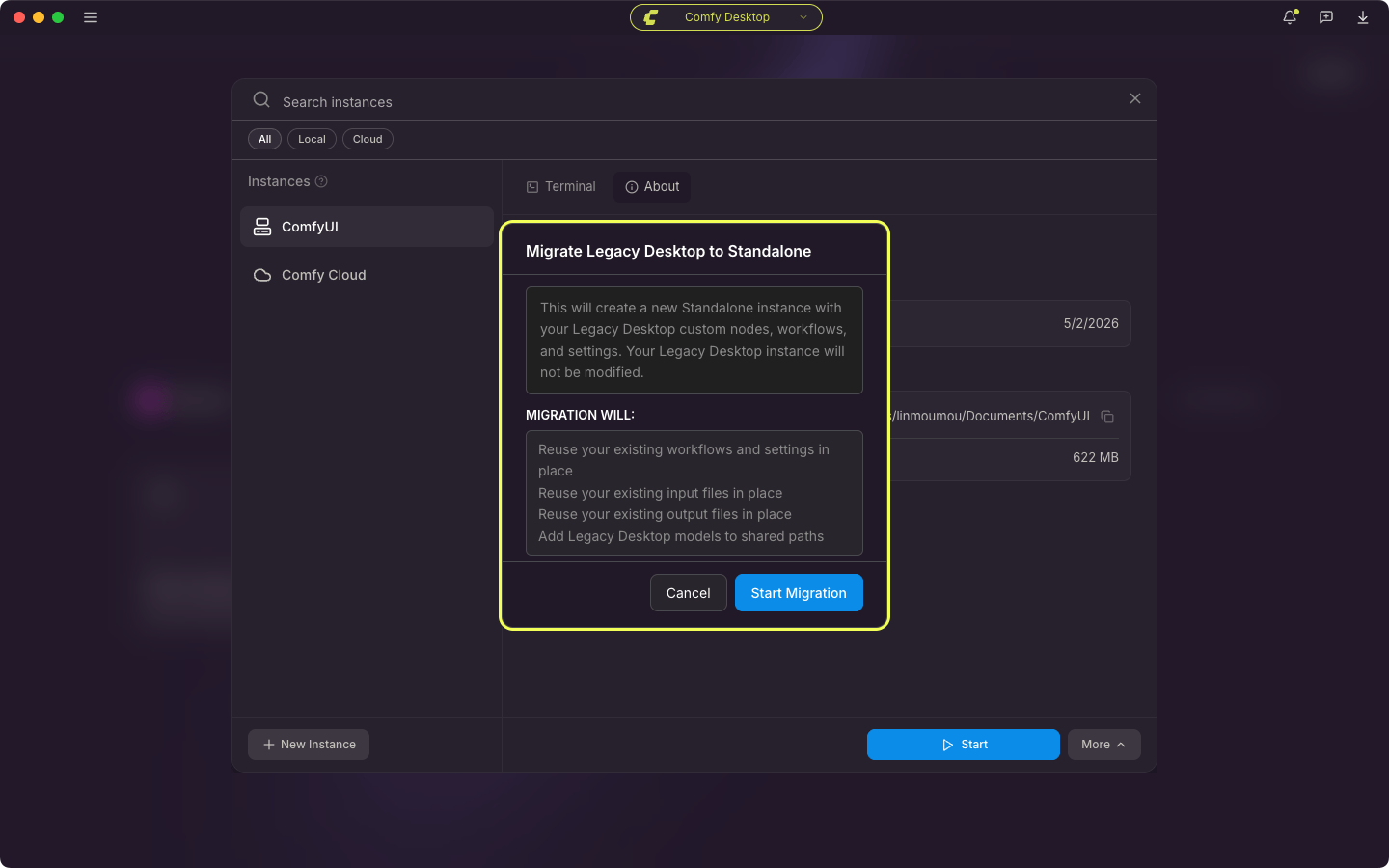Open the hamburger menu in the title bar

91,17
